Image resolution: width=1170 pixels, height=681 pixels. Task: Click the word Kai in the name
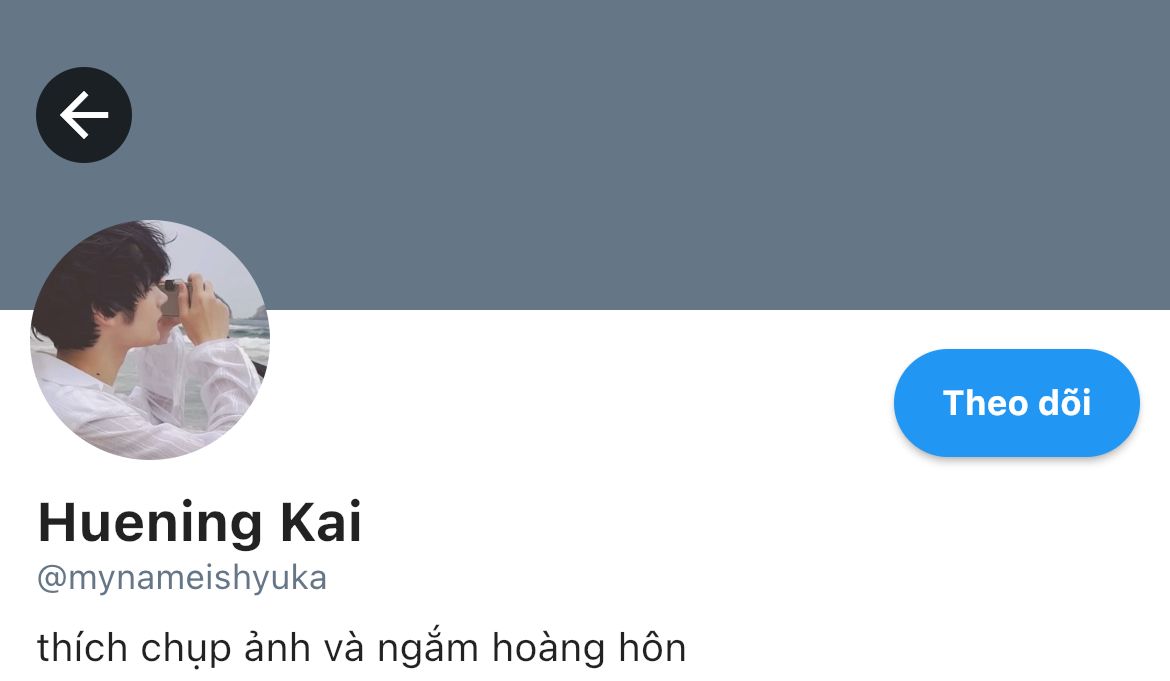322,522
